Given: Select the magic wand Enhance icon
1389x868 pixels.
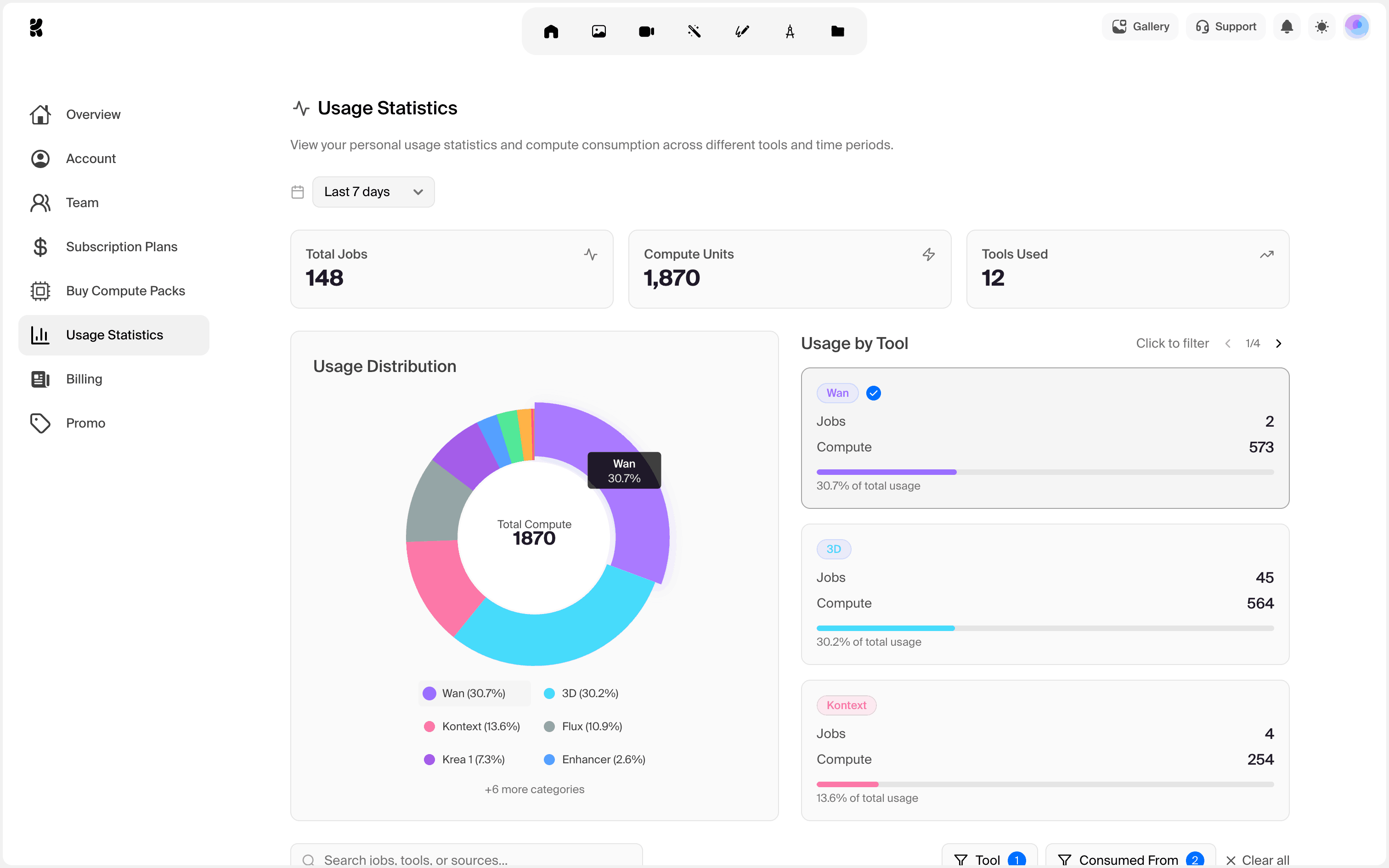Looking at the screenshot, I should point(694,31).
